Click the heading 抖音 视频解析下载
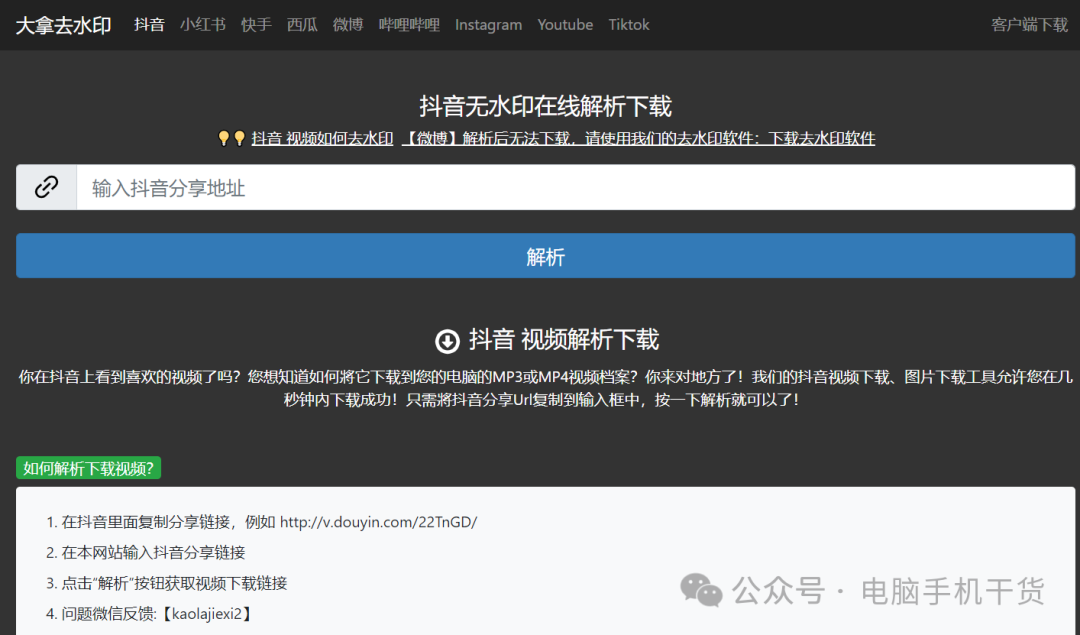 (564, 340)
